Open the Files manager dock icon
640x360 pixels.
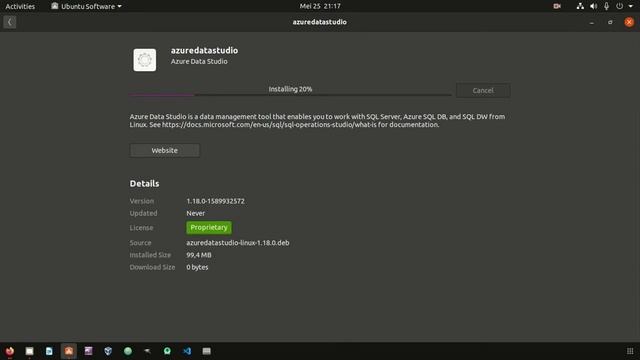click(x=29, y=351)
